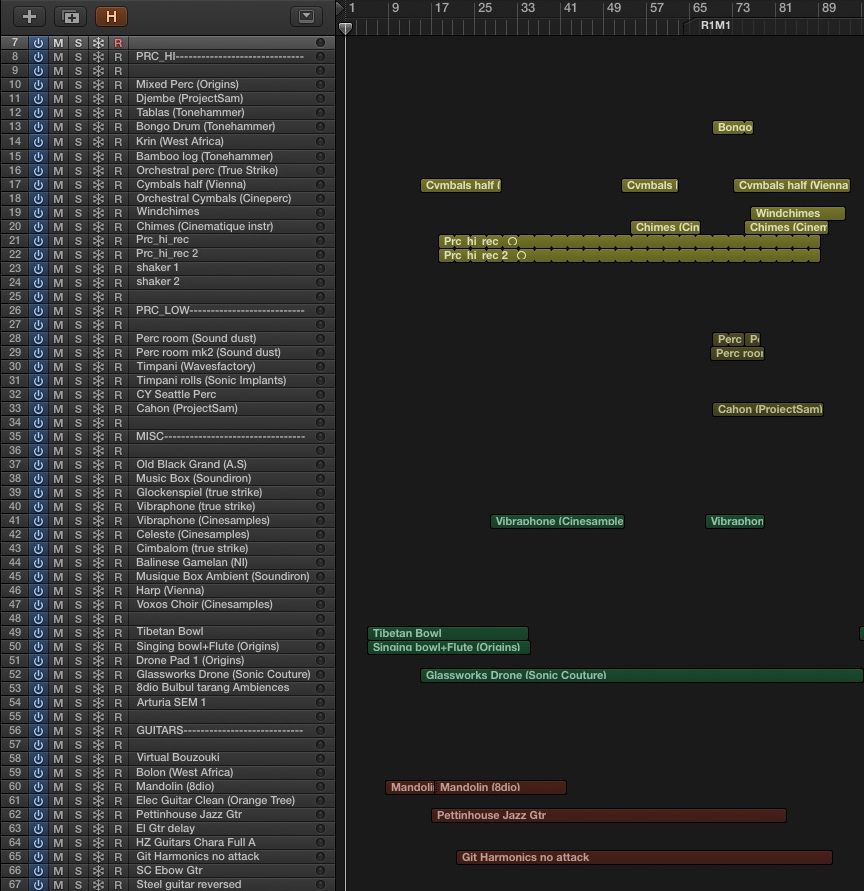Freeze the Mandolin (8dio) track
This screenshot has height=891, width=864.
(x=98, y=787)
